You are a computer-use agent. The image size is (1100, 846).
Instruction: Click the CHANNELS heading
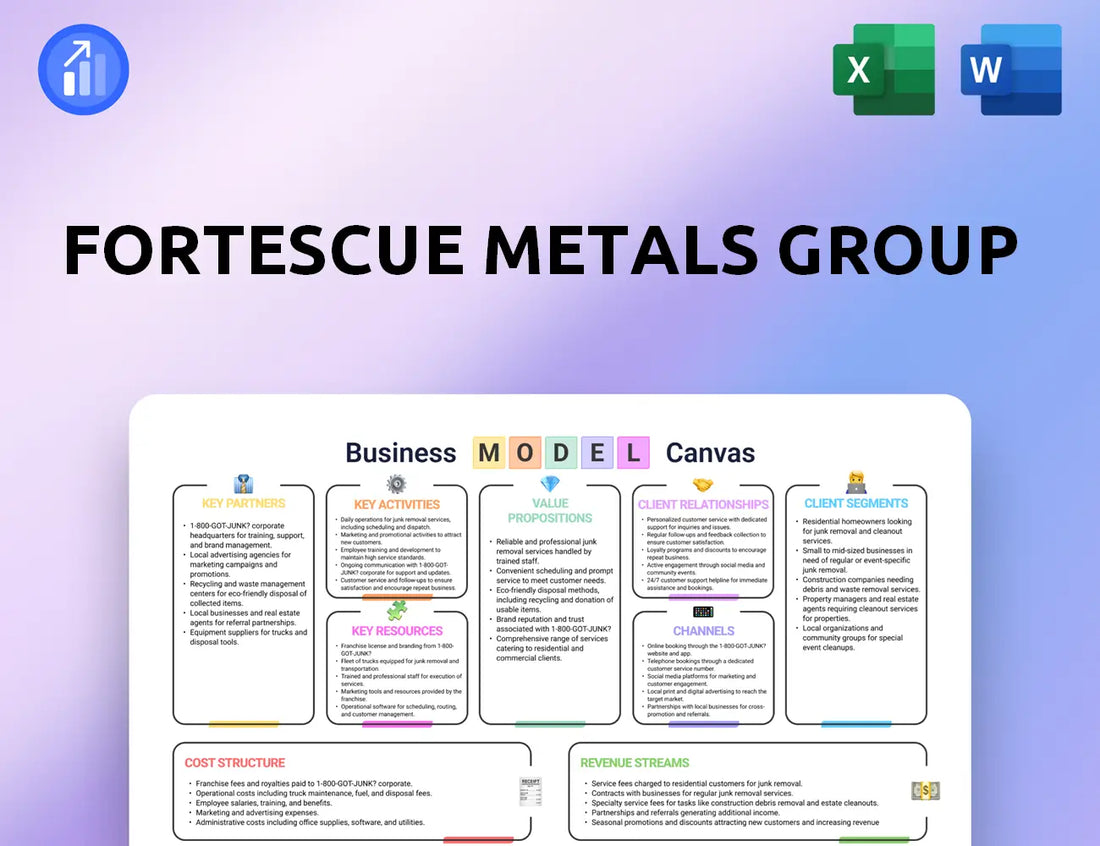(x=704, y=631)
